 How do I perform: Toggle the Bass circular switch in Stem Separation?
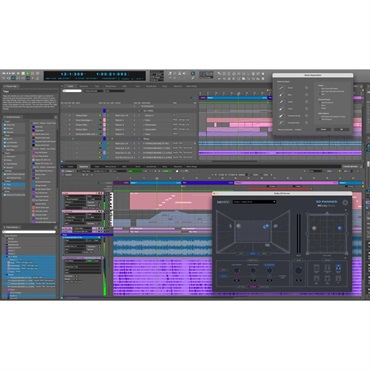[x=306, y=95]
